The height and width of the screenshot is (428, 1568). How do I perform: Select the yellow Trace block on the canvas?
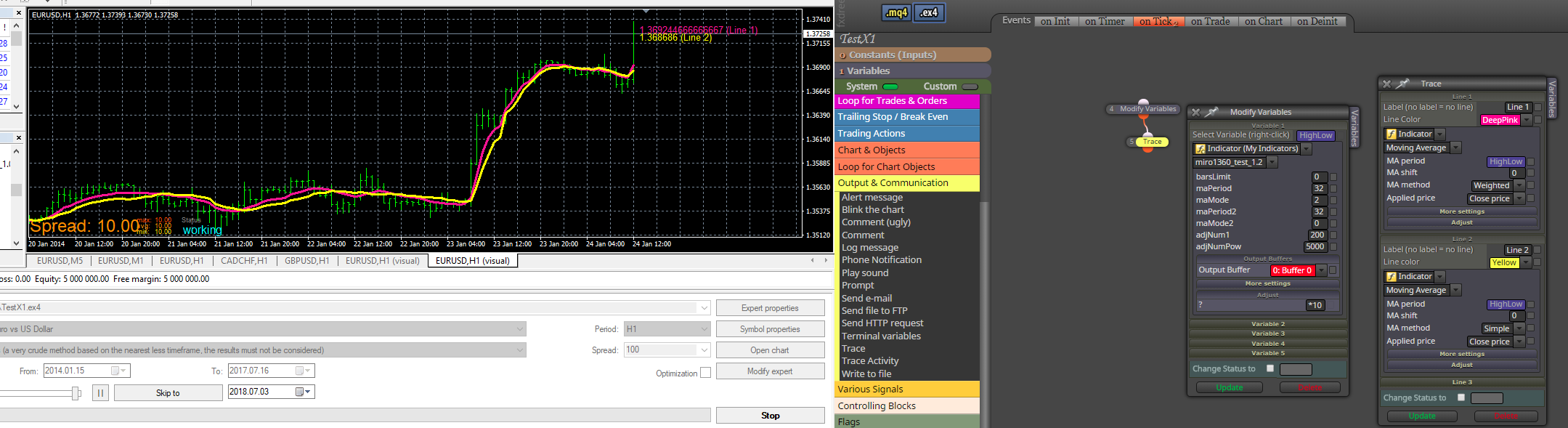click(x=1152, y=142)
